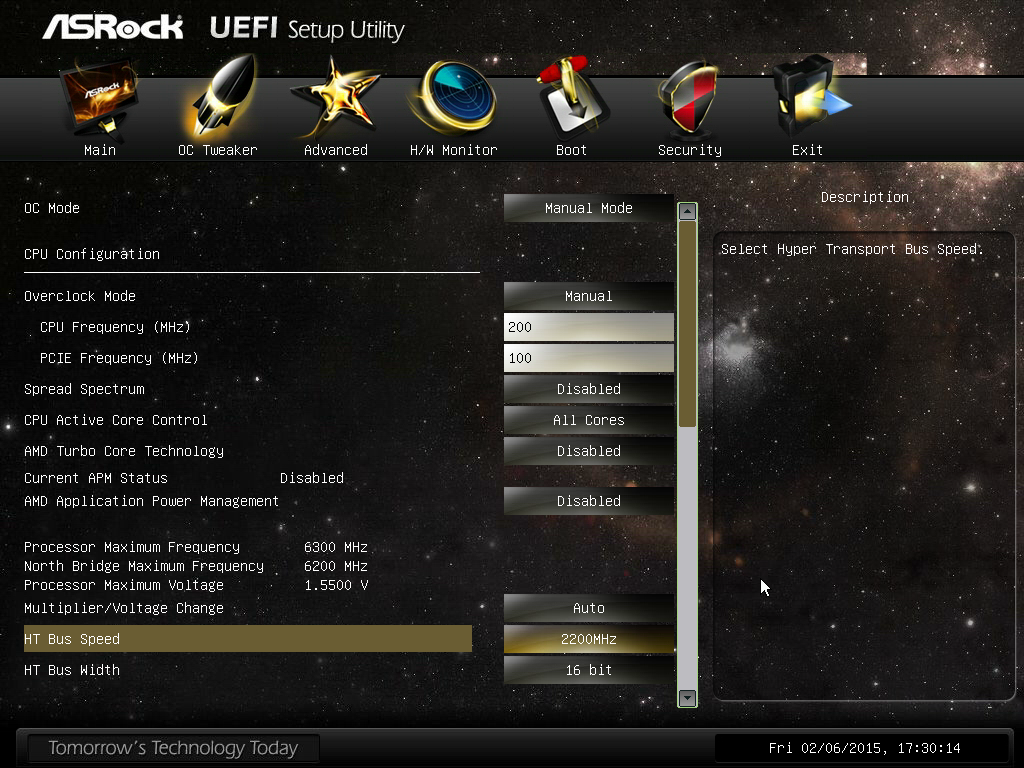
Task: Select the Exit door icon
Action: click(x=810, y=97)
